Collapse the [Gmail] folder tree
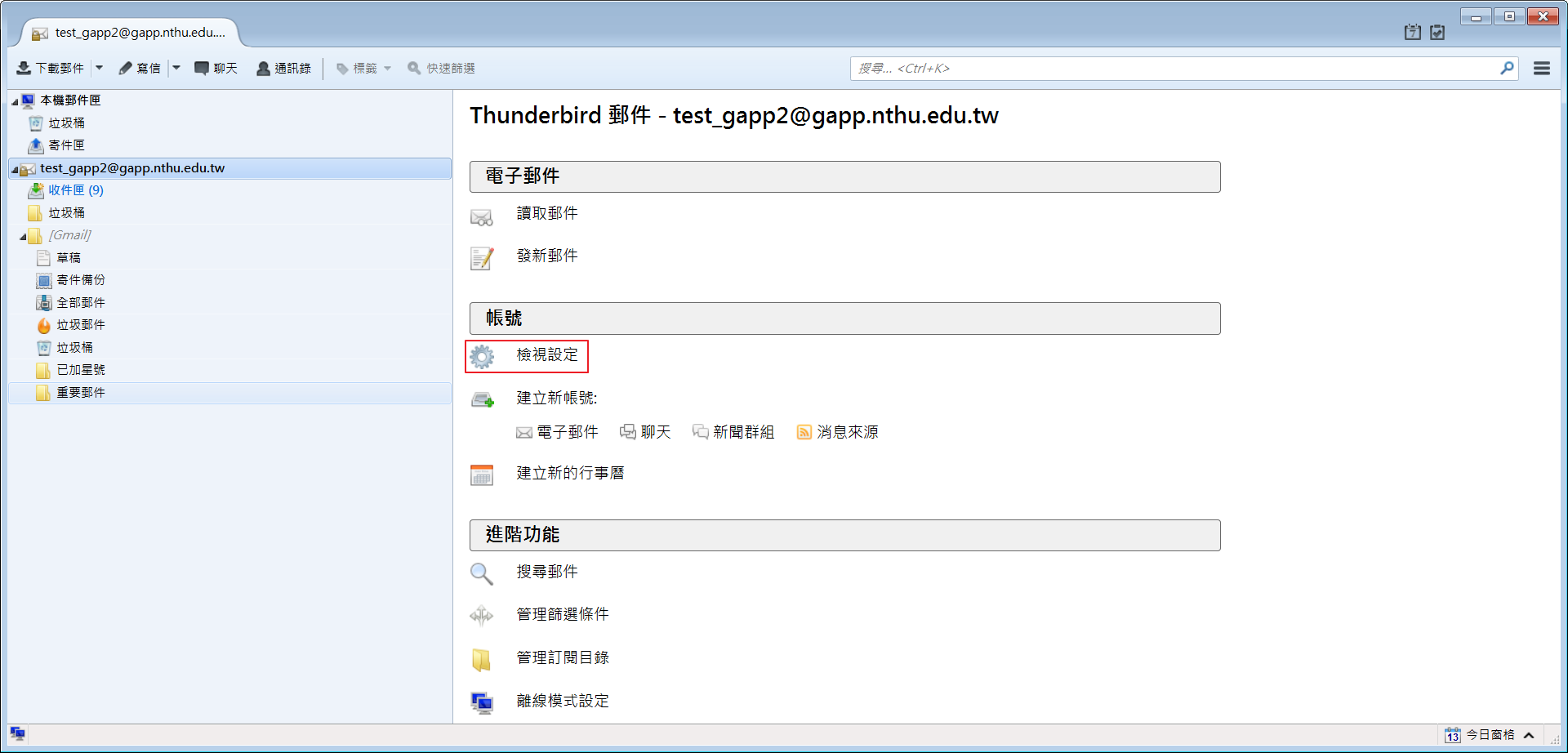This screenshot has width=1568, height=753. (23, 236)
